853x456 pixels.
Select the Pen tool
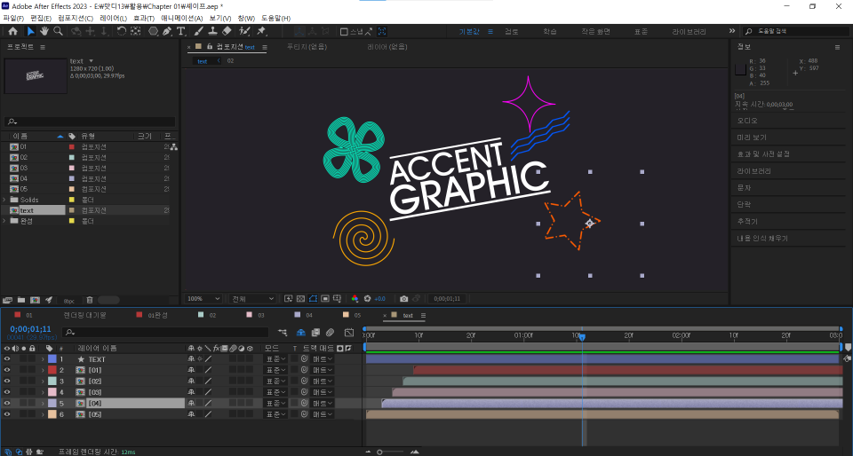pyautogui.click(x=167, y=32)
